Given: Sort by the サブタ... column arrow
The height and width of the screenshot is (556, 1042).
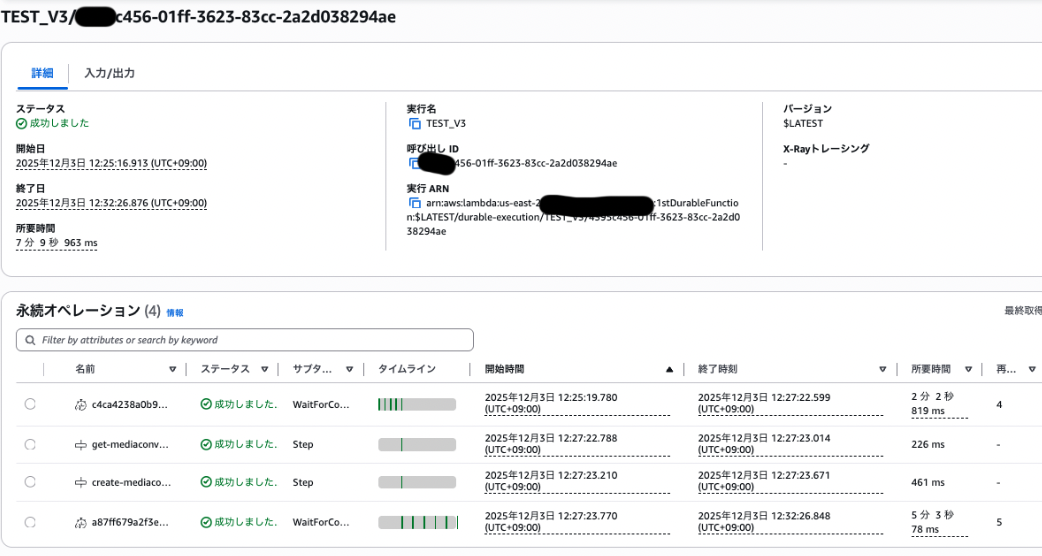Looking at the screenshot, I should (350, 369).
